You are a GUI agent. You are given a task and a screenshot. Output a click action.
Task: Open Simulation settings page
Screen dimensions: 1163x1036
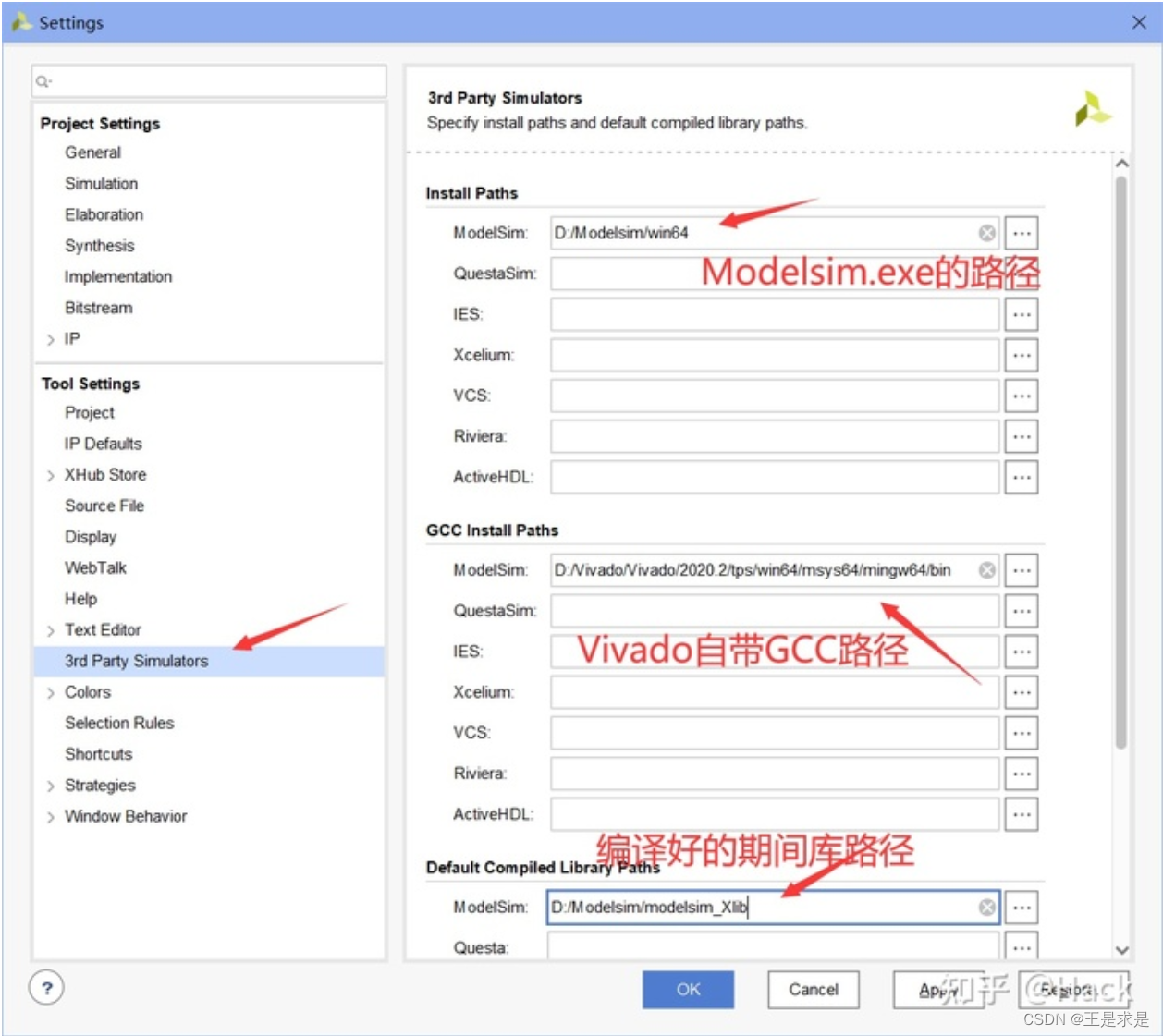pos(101,184)
